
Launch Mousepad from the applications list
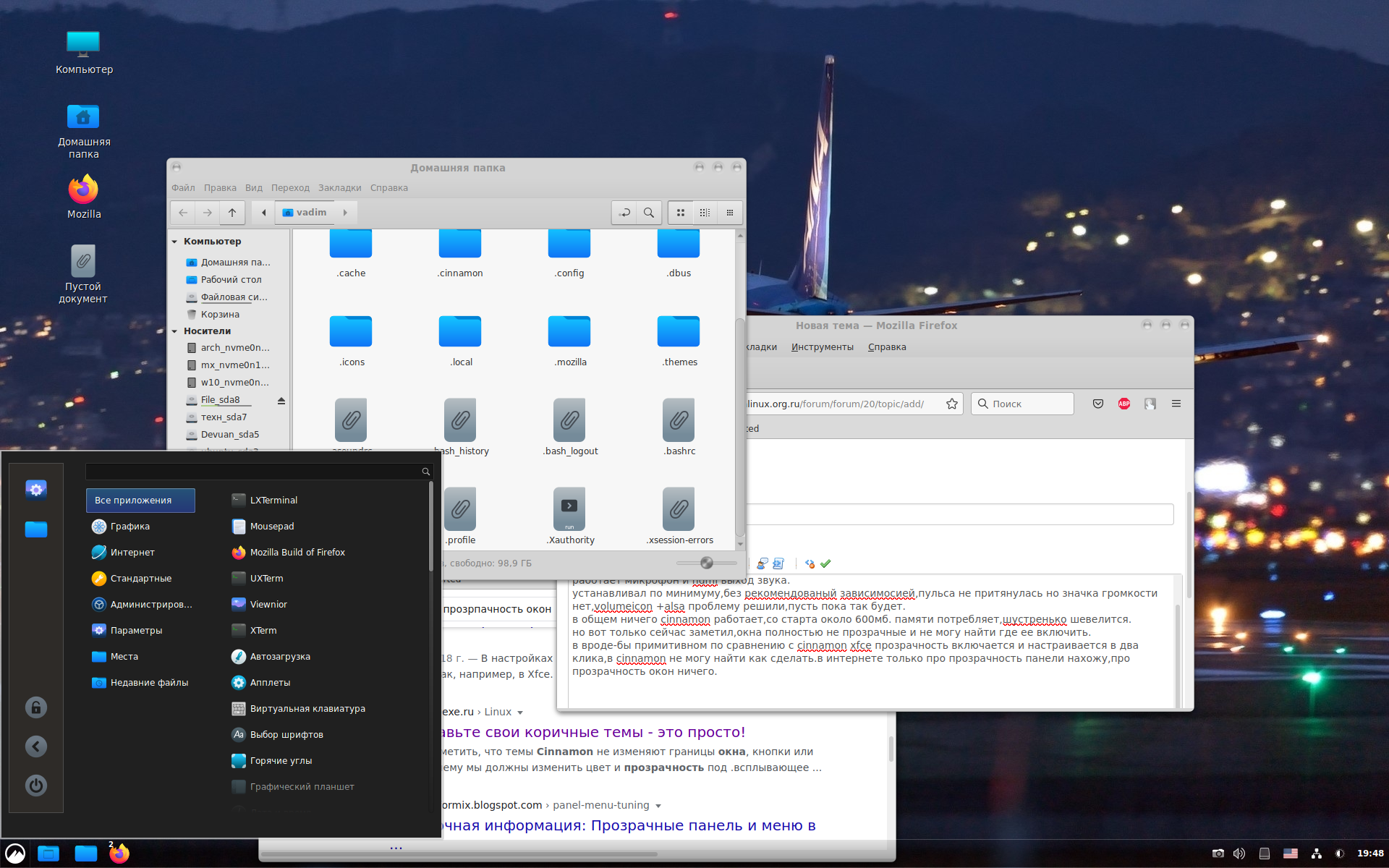[x=271, y=527]
